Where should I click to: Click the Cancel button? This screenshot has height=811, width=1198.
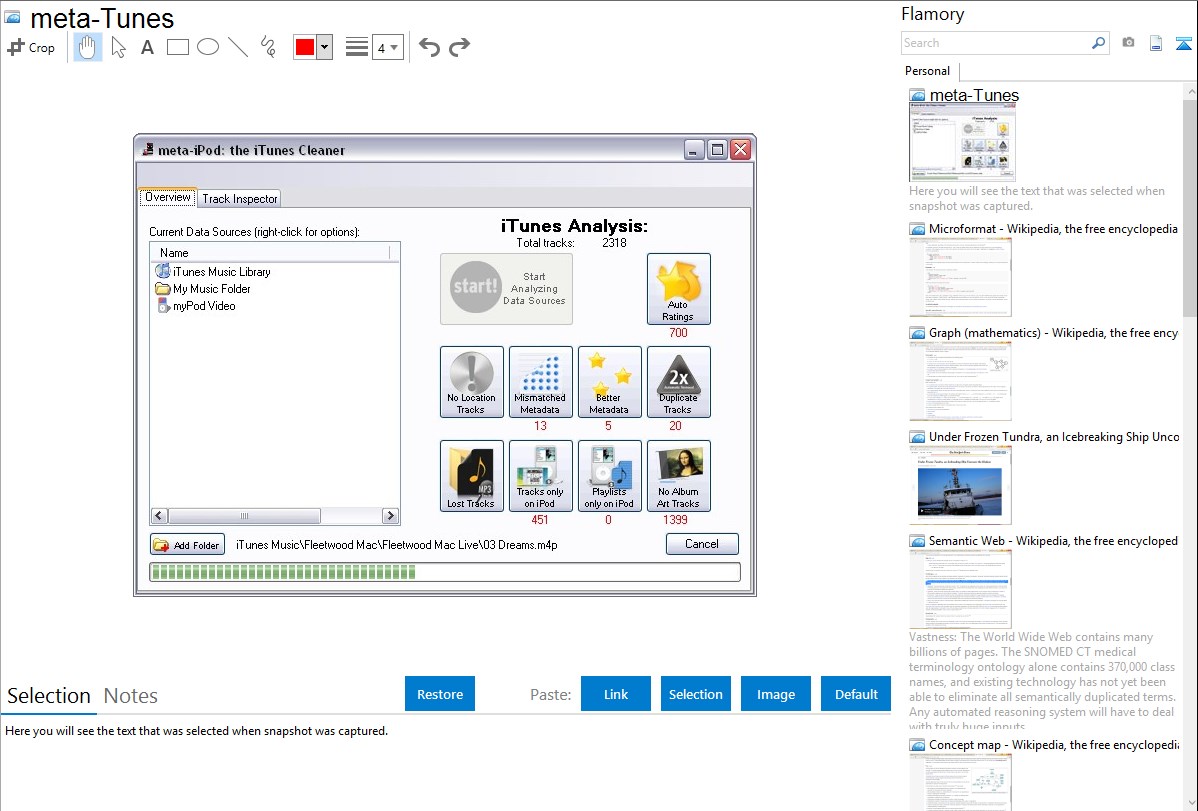(702, 544)
